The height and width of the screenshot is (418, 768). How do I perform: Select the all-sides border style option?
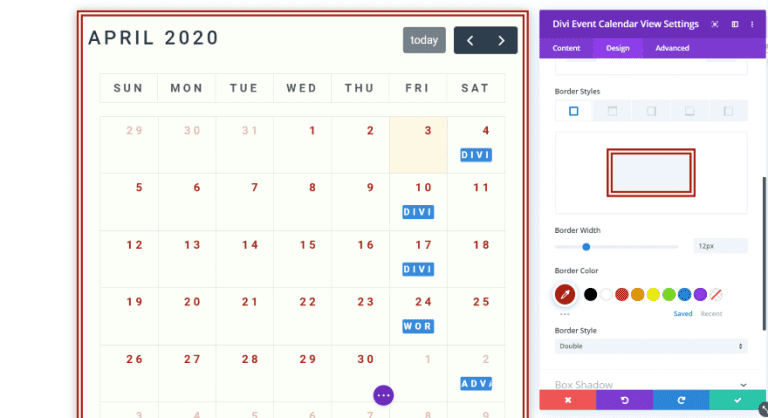(x=574, y=111)
